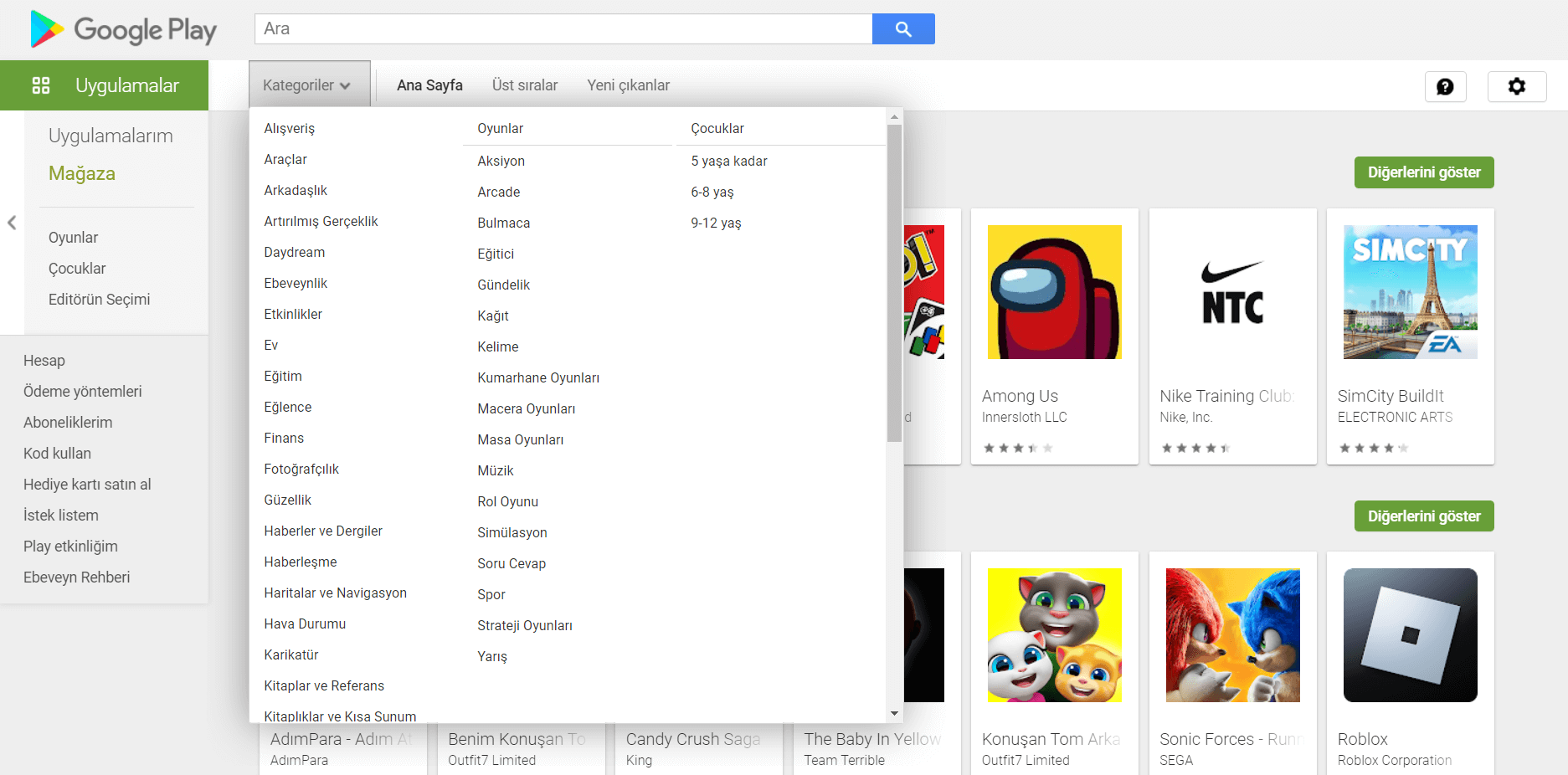The image size is (1568, 775).
Task: Select Rol Oyunu category
Action: (507, 501)
